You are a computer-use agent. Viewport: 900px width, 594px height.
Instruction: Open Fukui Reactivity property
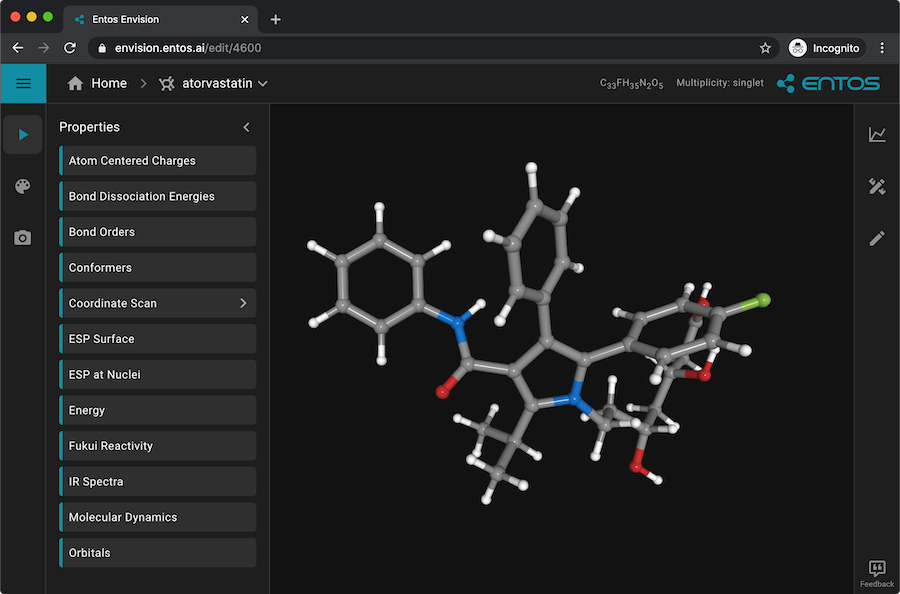(158, 446)
